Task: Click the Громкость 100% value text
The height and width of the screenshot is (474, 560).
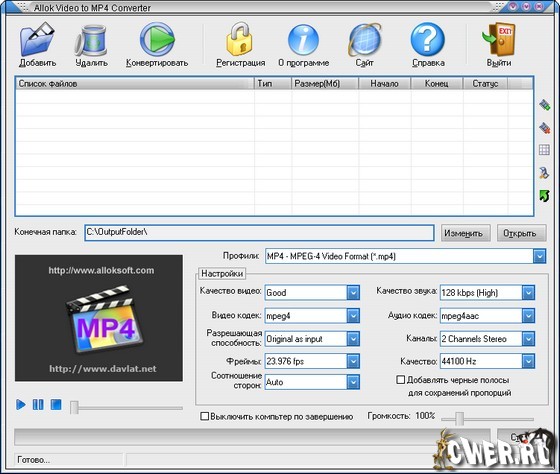Action: [425, 416]
